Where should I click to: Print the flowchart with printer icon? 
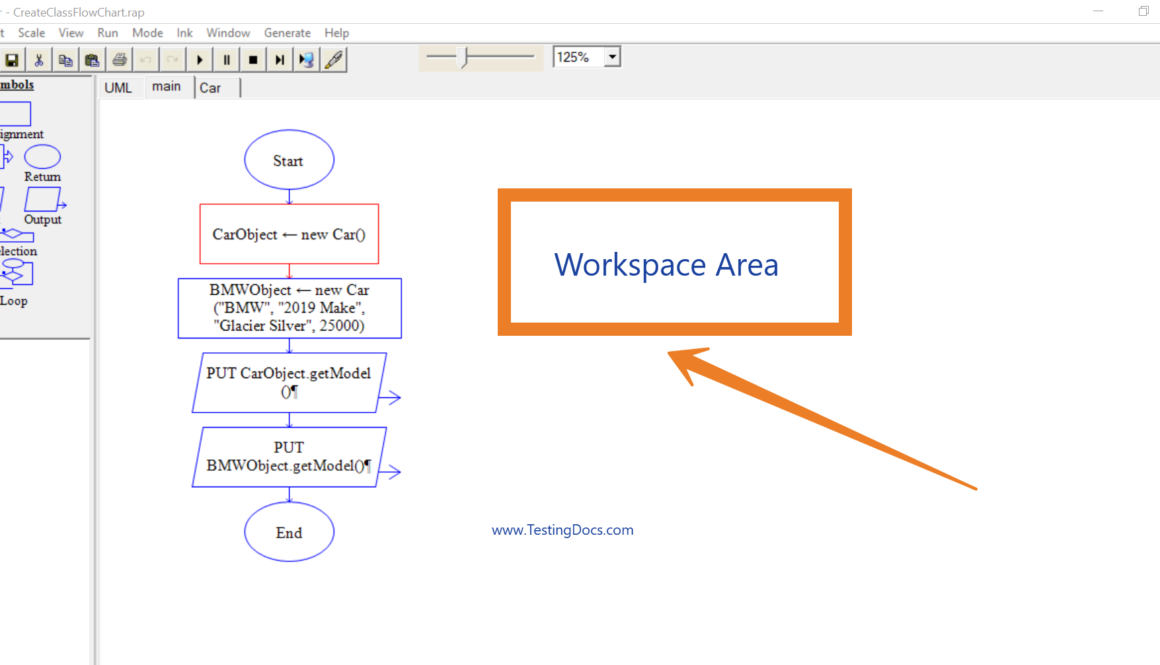click(x=119, y=60)
